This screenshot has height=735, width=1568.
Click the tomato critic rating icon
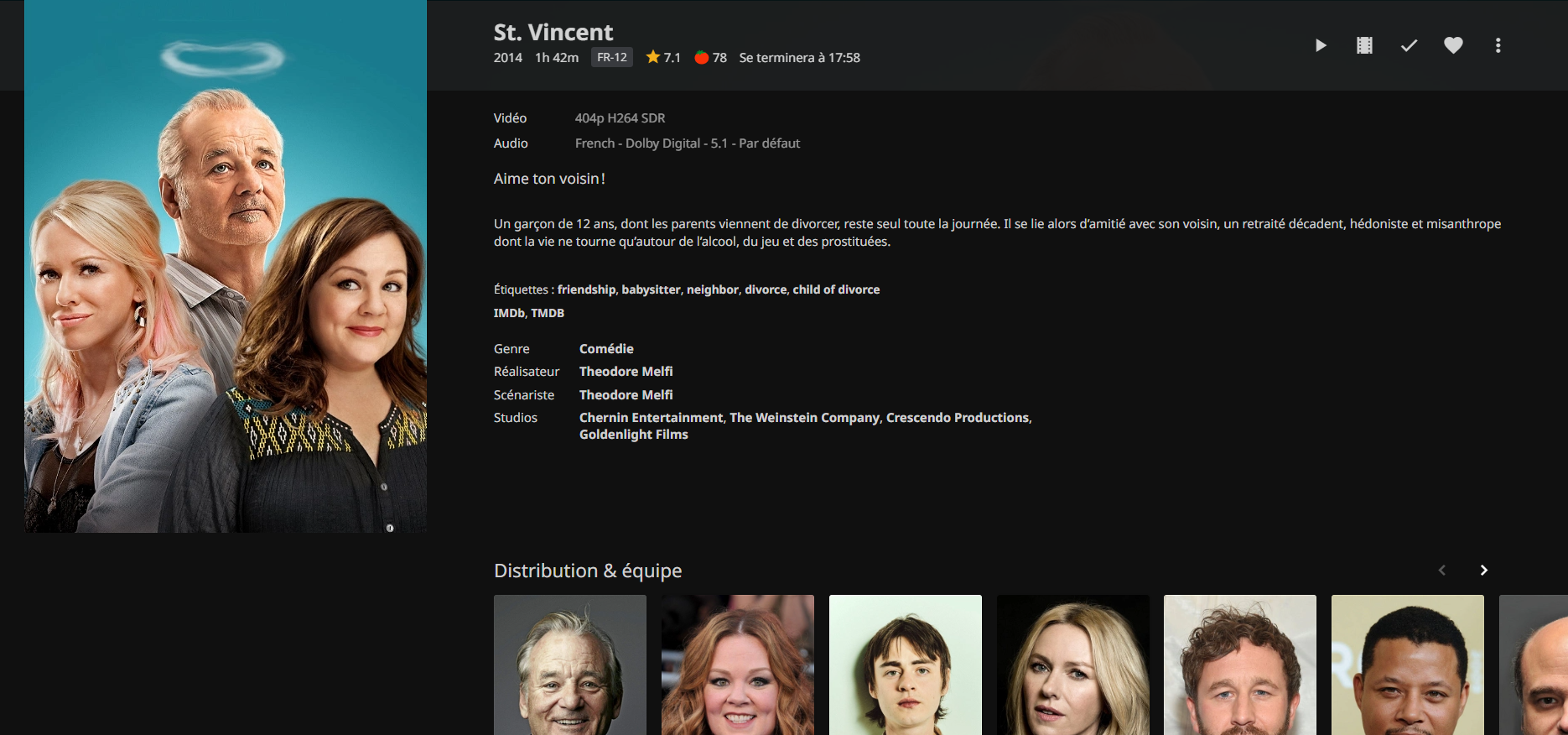(x=702, y=58)
